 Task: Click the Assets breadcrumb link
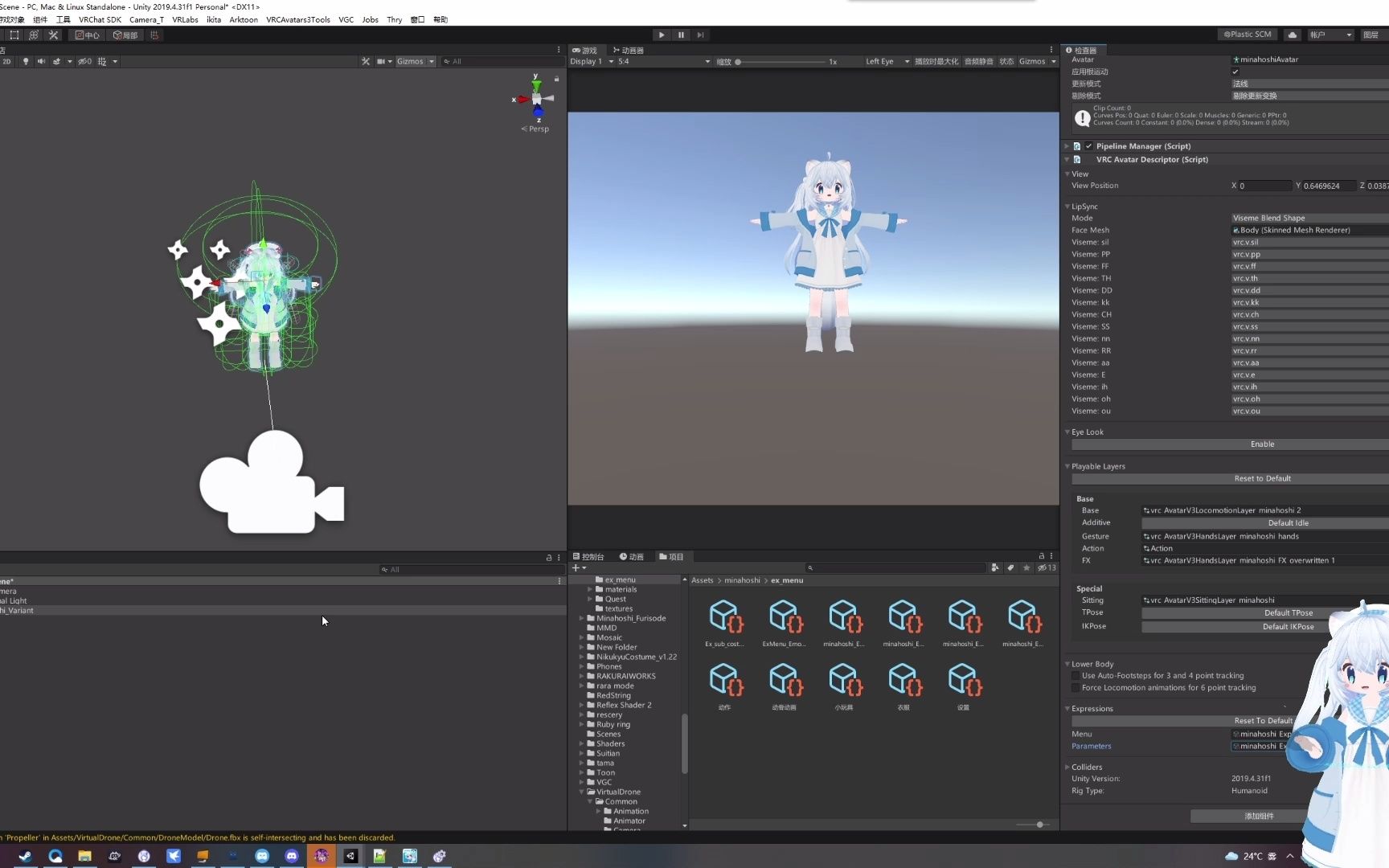[x=702, y=580]
